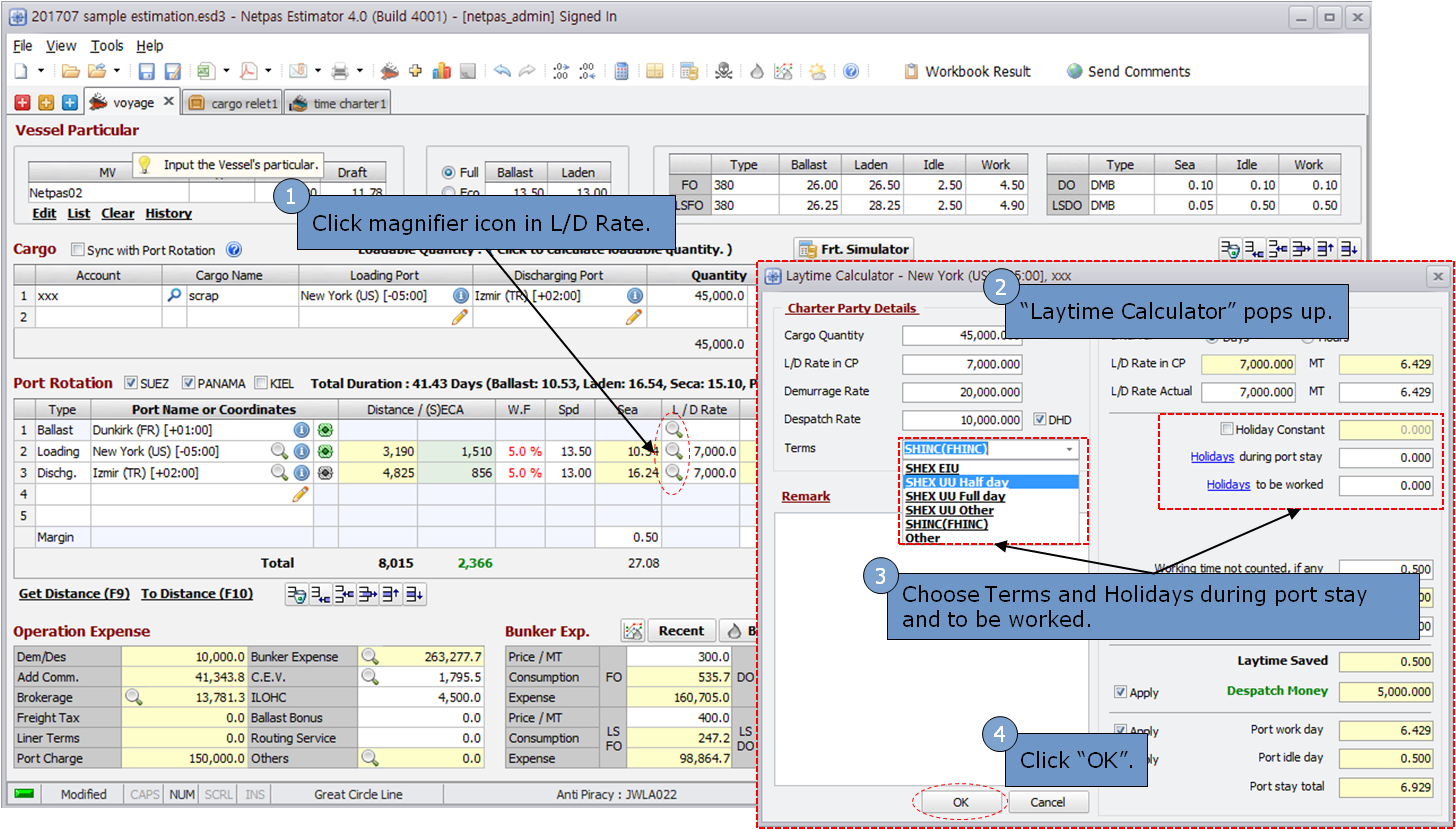The image size is (1456, 830).
Task: Click the Undo arrow icon
Action: pyautogui.click(x=502, y=71)
